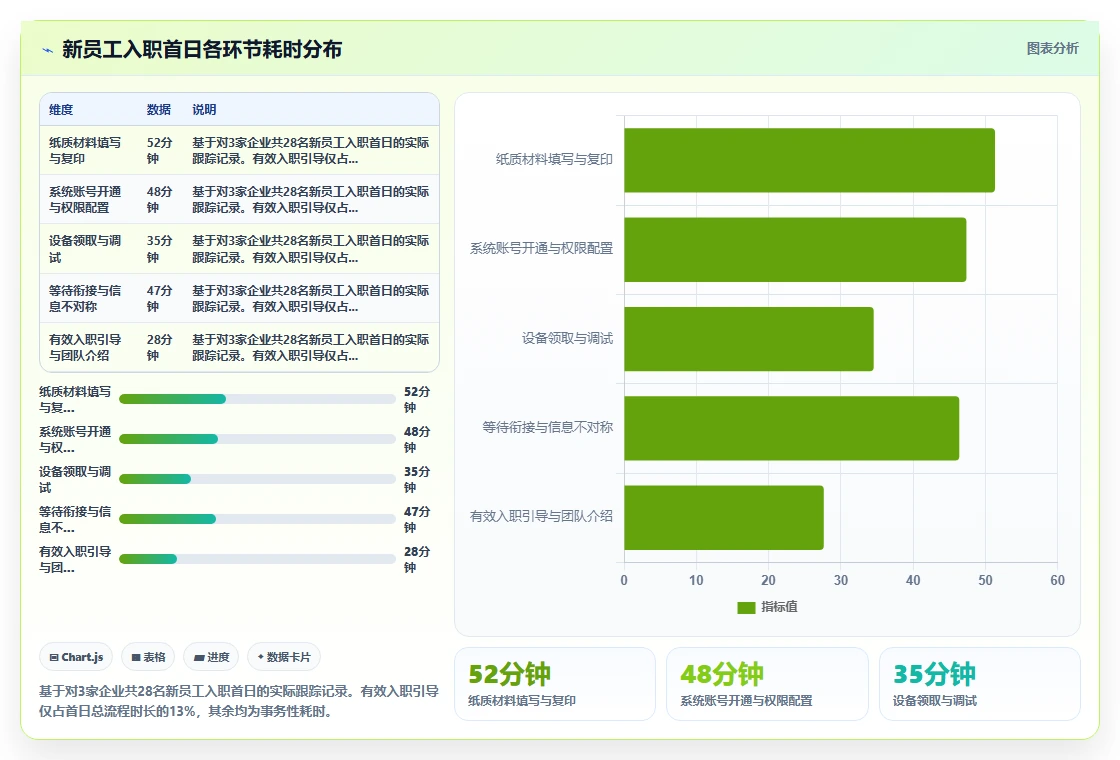
Task: Click the chart axis label 有效入职引导与团队介绍
Action: coord(541,516)
